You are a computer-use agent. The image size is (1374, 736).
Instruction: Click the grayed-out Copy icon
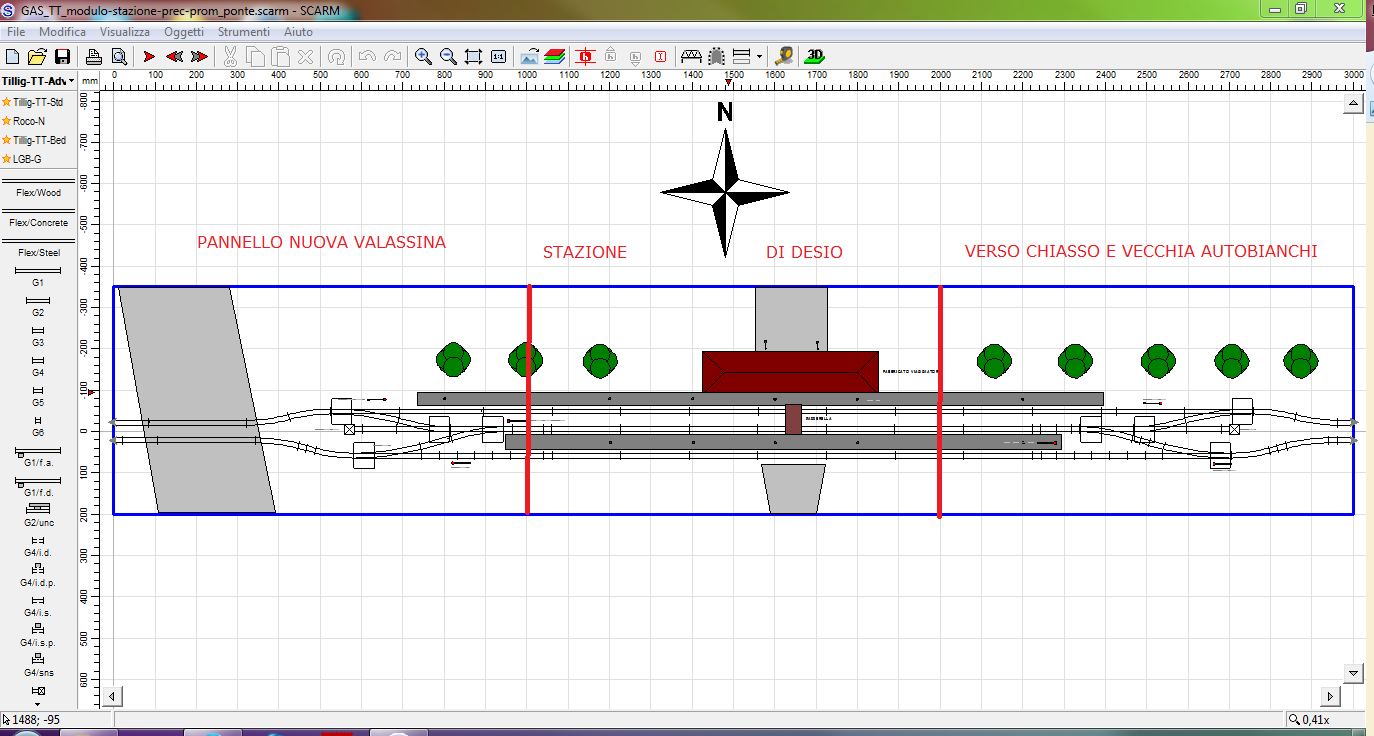[x=255, y=56]
